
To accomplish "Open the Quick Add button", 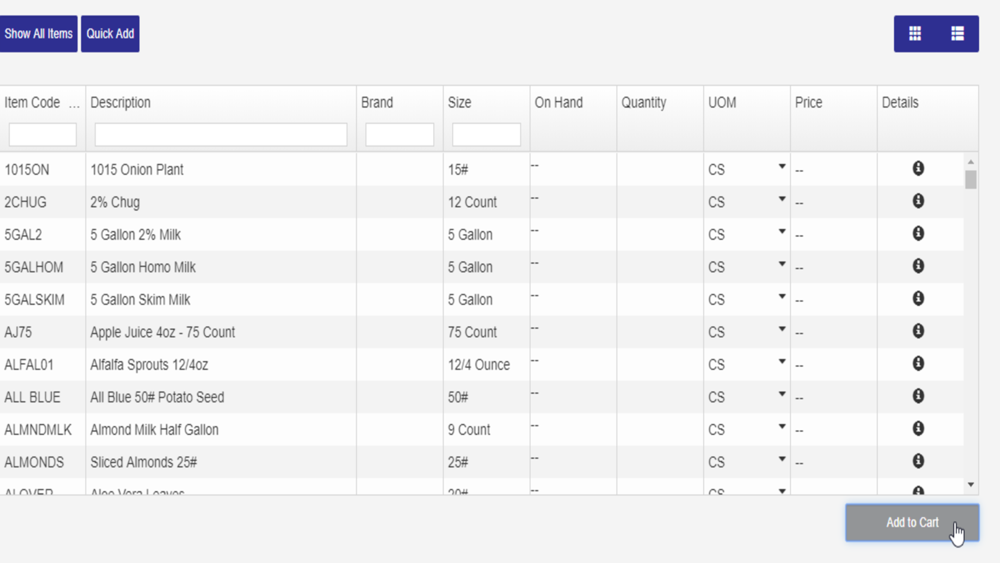I will coord(110,34).
